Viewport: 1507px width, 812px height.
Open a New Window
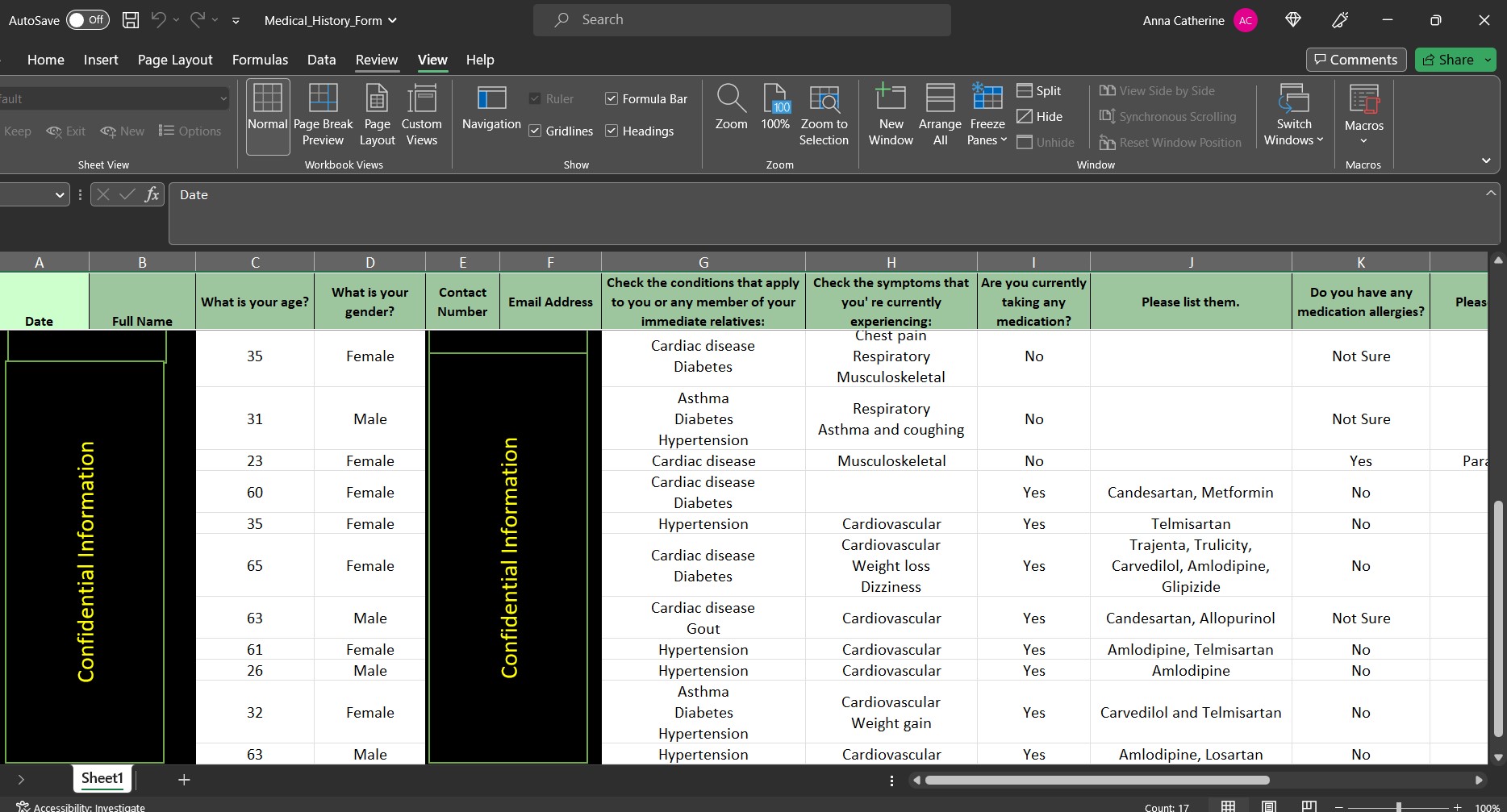coord(891,116)
